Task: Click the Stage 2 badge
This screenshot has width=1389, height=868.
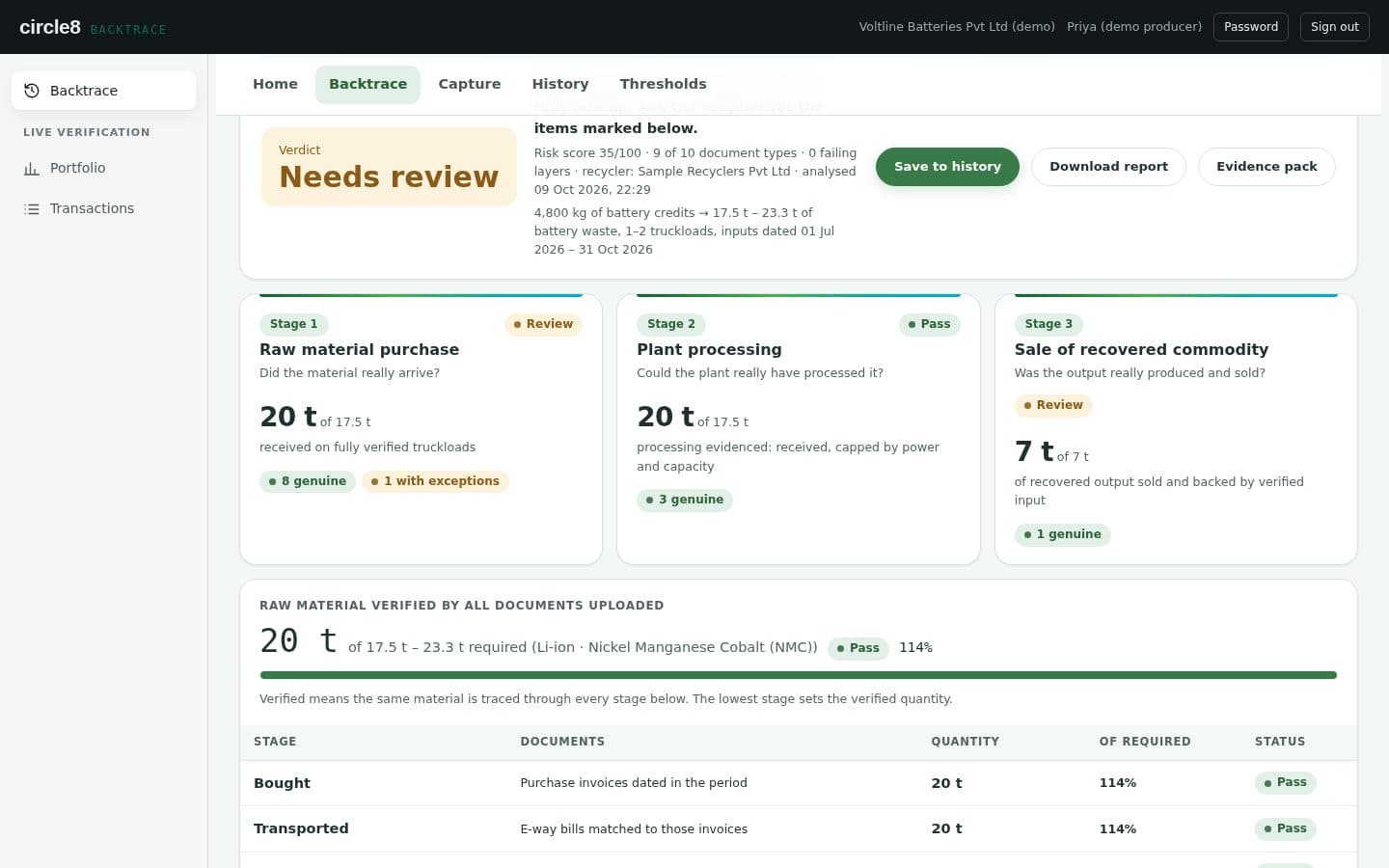Action: 670,324
